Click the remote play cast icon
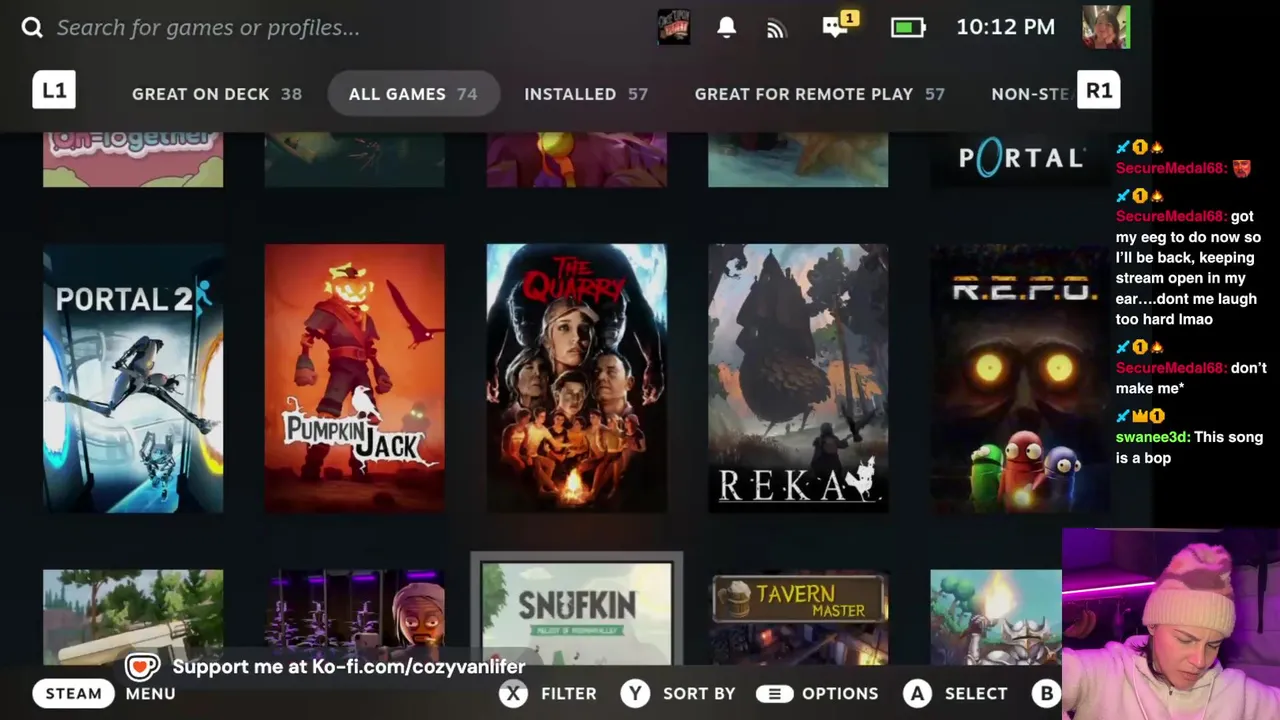1280x720 pixels. click(x=777, y=28)
